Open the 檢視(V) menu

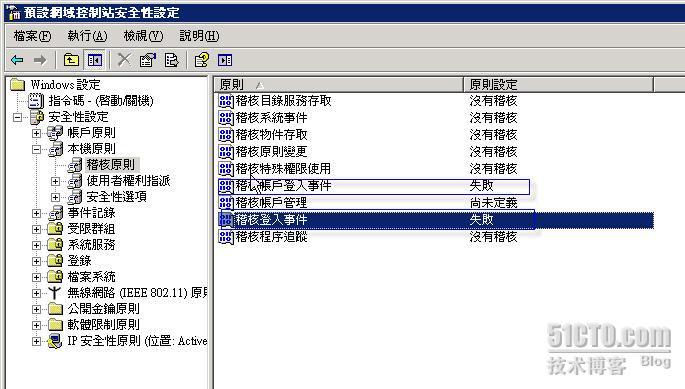(x=143, y=36)
